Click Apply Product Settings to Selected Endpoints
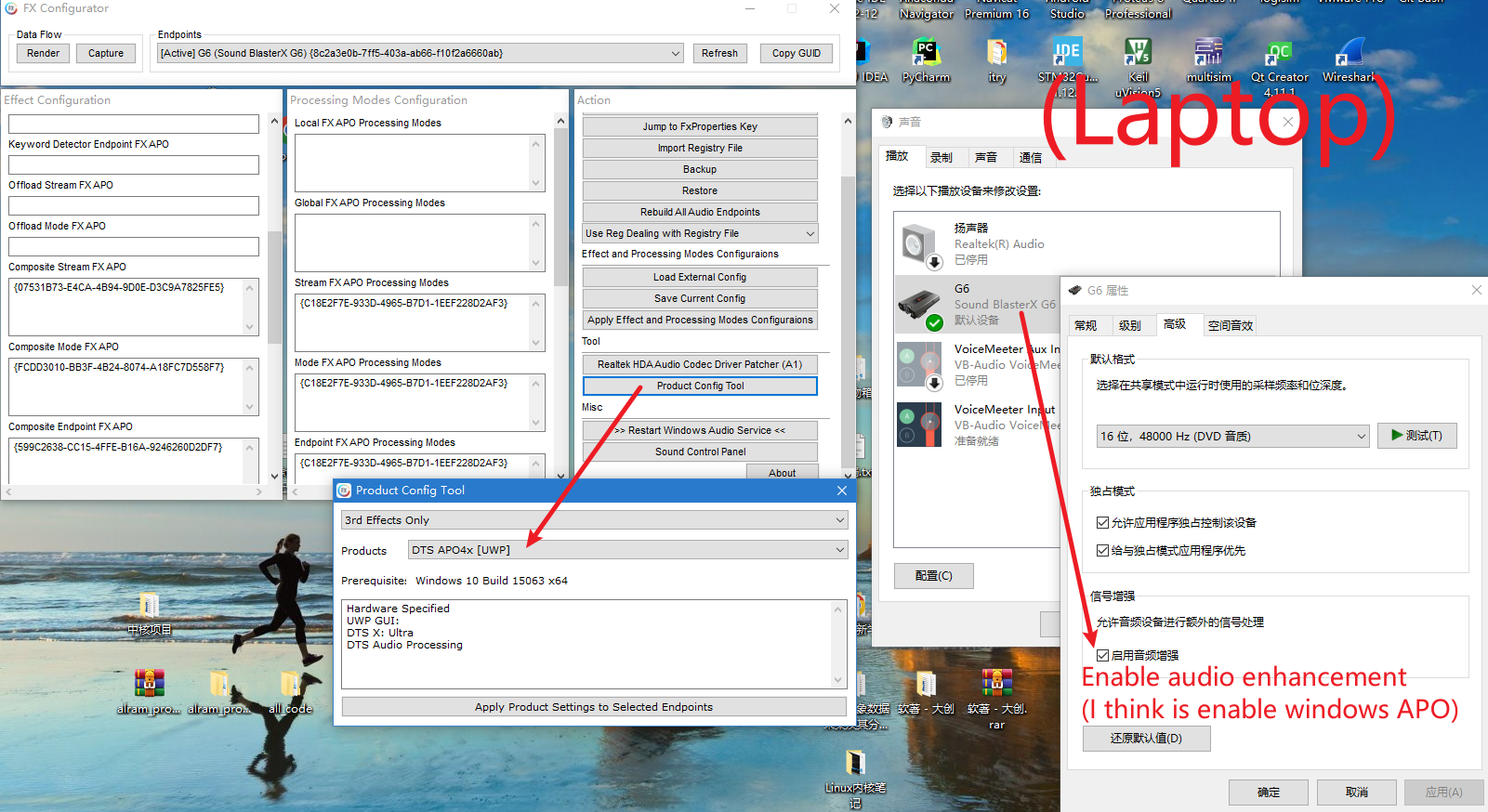The width and height of the screenshot is (1488, 812). click(594, 707)
